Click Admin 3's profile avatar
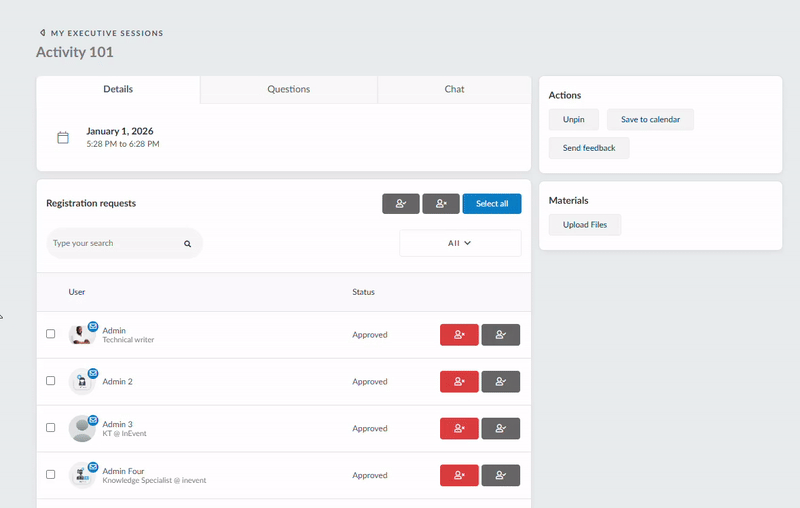The image size is (800, 508). tap(82, 428)
